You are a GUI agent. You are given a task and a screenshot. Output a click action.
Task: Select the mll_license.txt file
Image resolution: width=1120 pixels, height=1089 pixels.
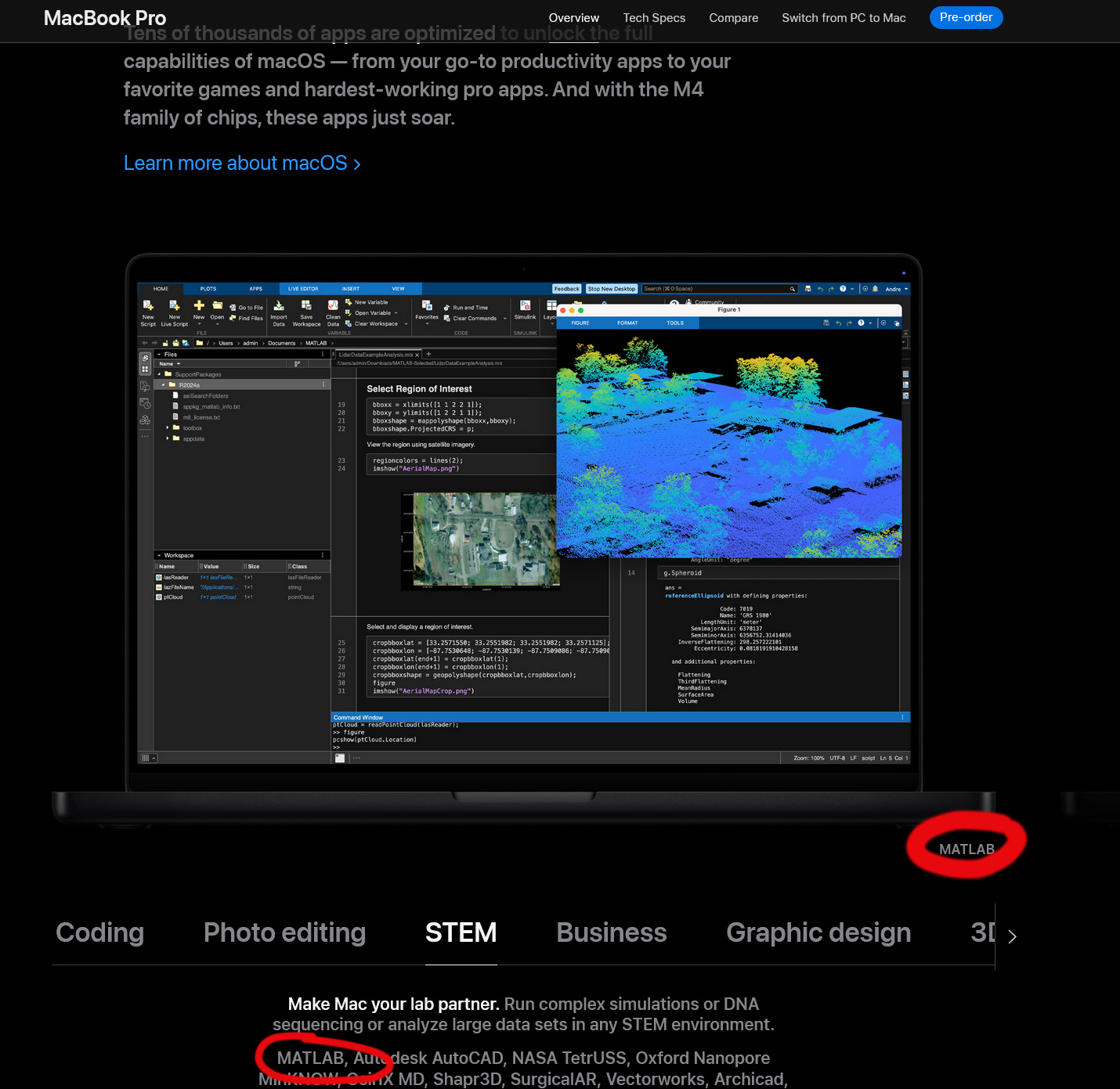[201, 417]
